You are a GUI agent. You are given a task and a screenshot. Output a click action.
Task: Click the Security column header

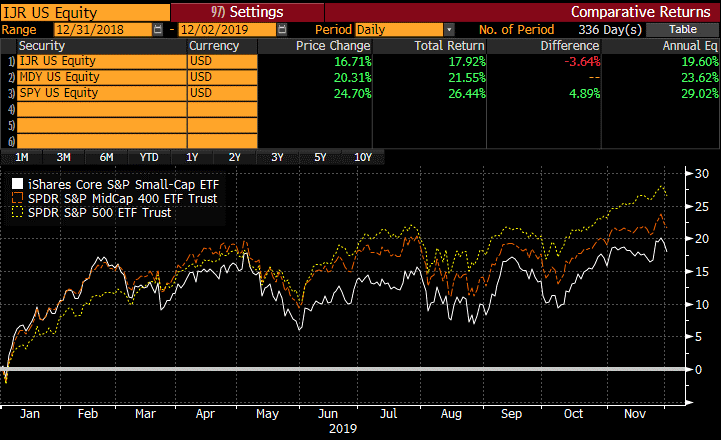[42, 46]
